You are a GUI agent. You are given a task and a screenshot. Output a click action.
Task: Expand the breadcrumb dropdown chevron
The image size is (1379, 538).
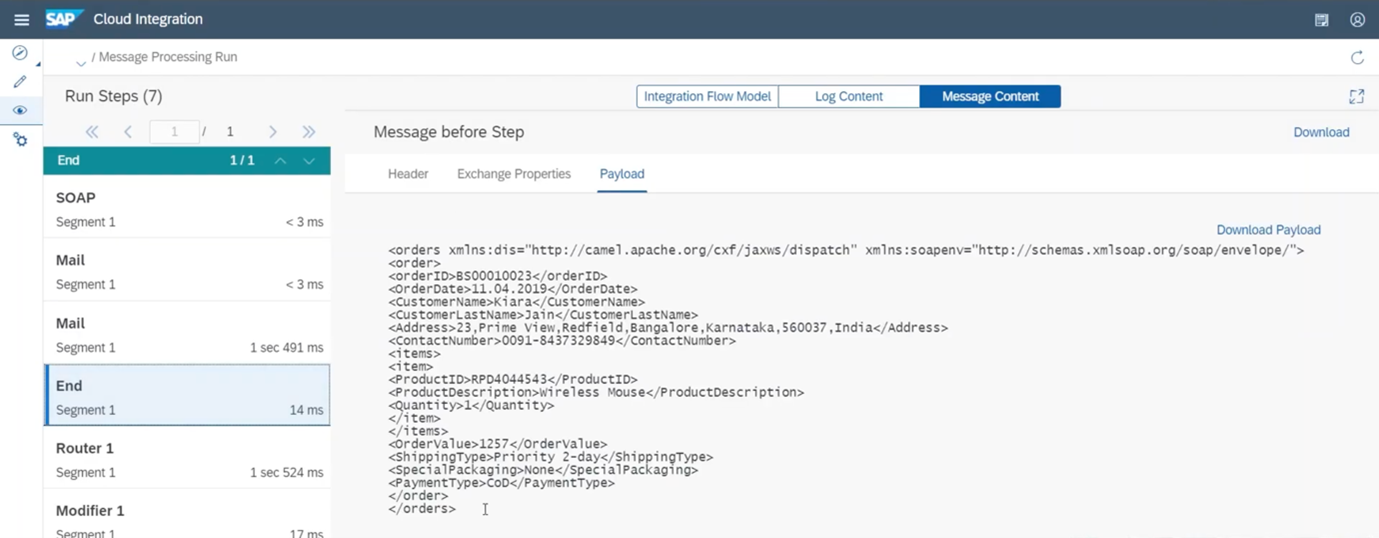[x=81, y=62]
